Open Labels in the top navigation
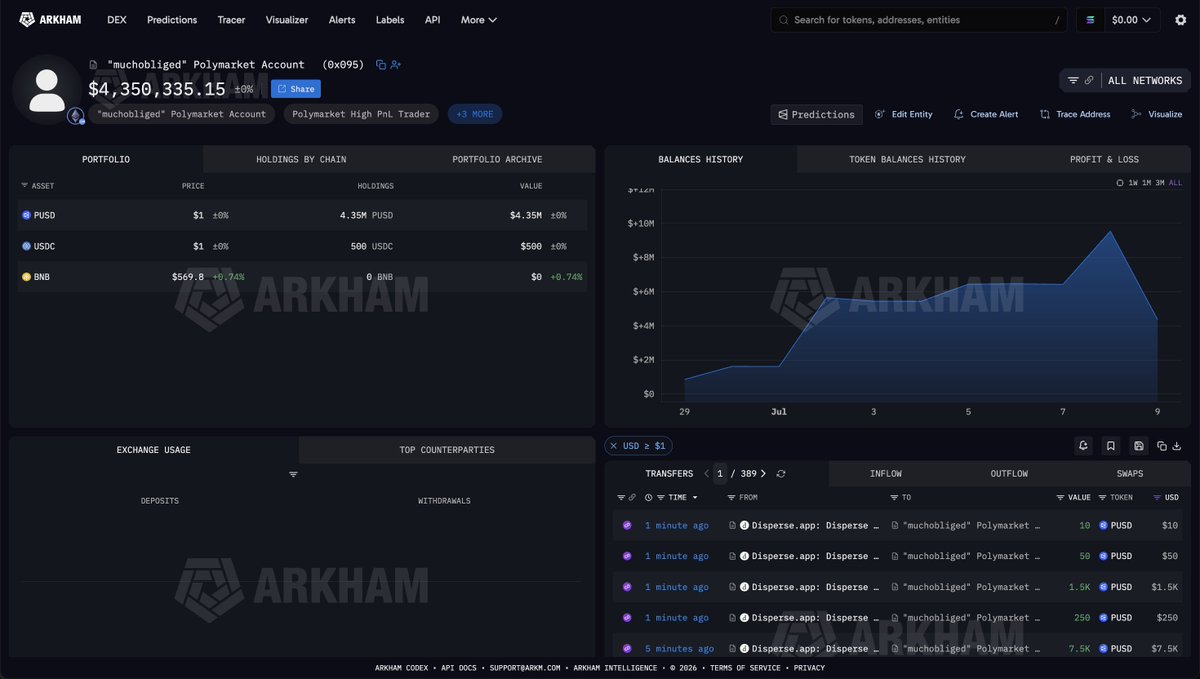The image size is (1200, 679). (x=390, y=20)
